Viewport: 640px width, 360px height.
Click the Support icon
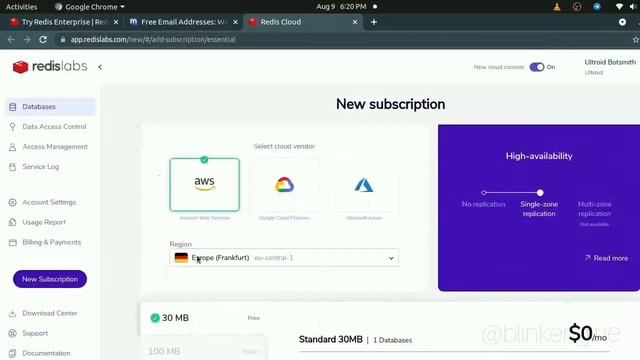tap(13, 333)
